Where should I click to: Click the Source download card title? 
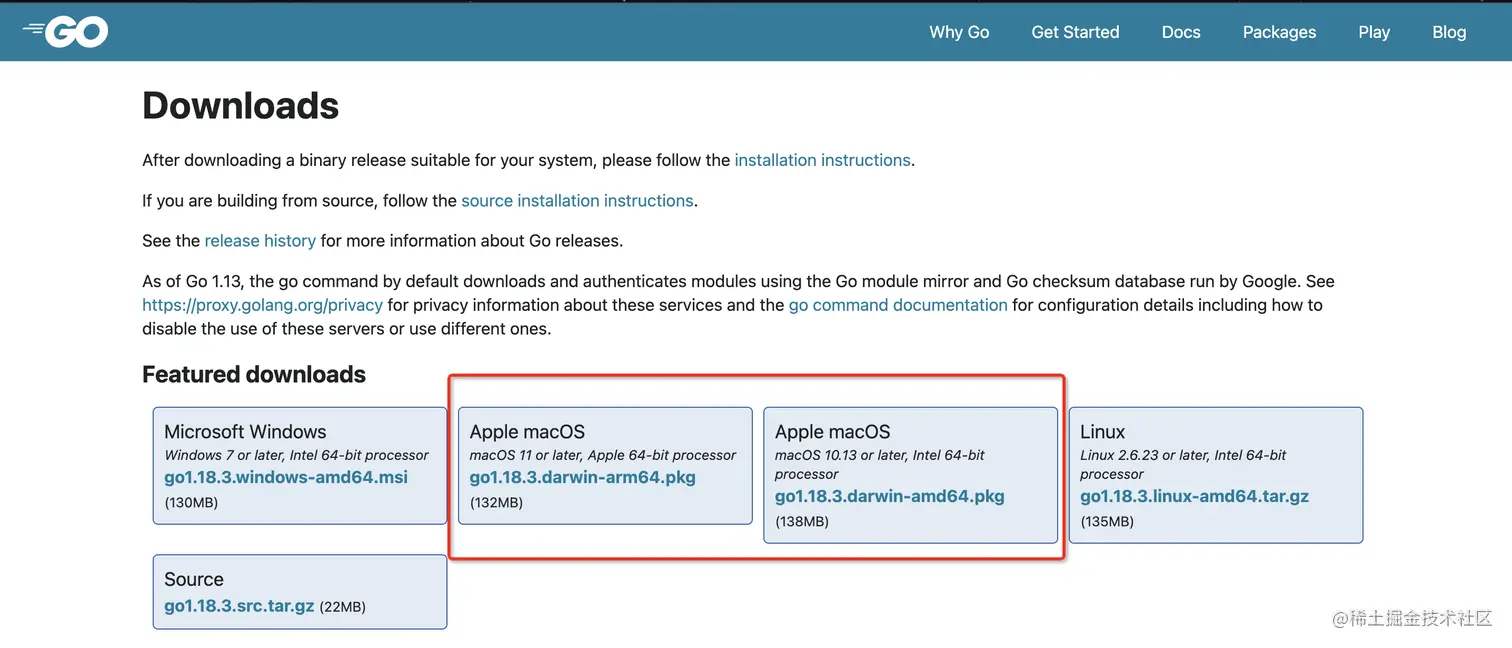(x=194, y=580)
